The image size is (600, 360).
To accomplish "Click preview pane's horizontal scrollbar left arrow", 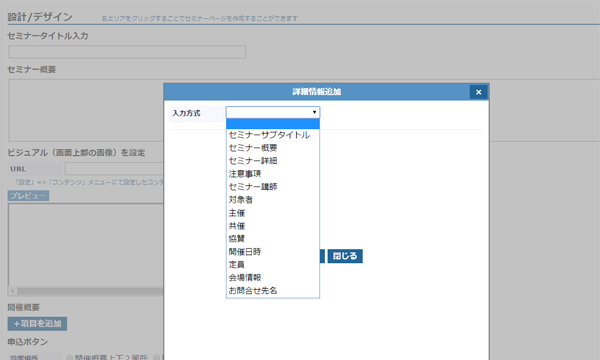I will point(13,291).
